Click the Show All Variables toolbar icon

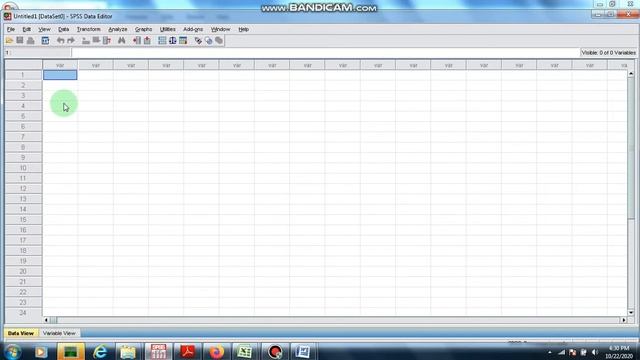coord(219,40)
